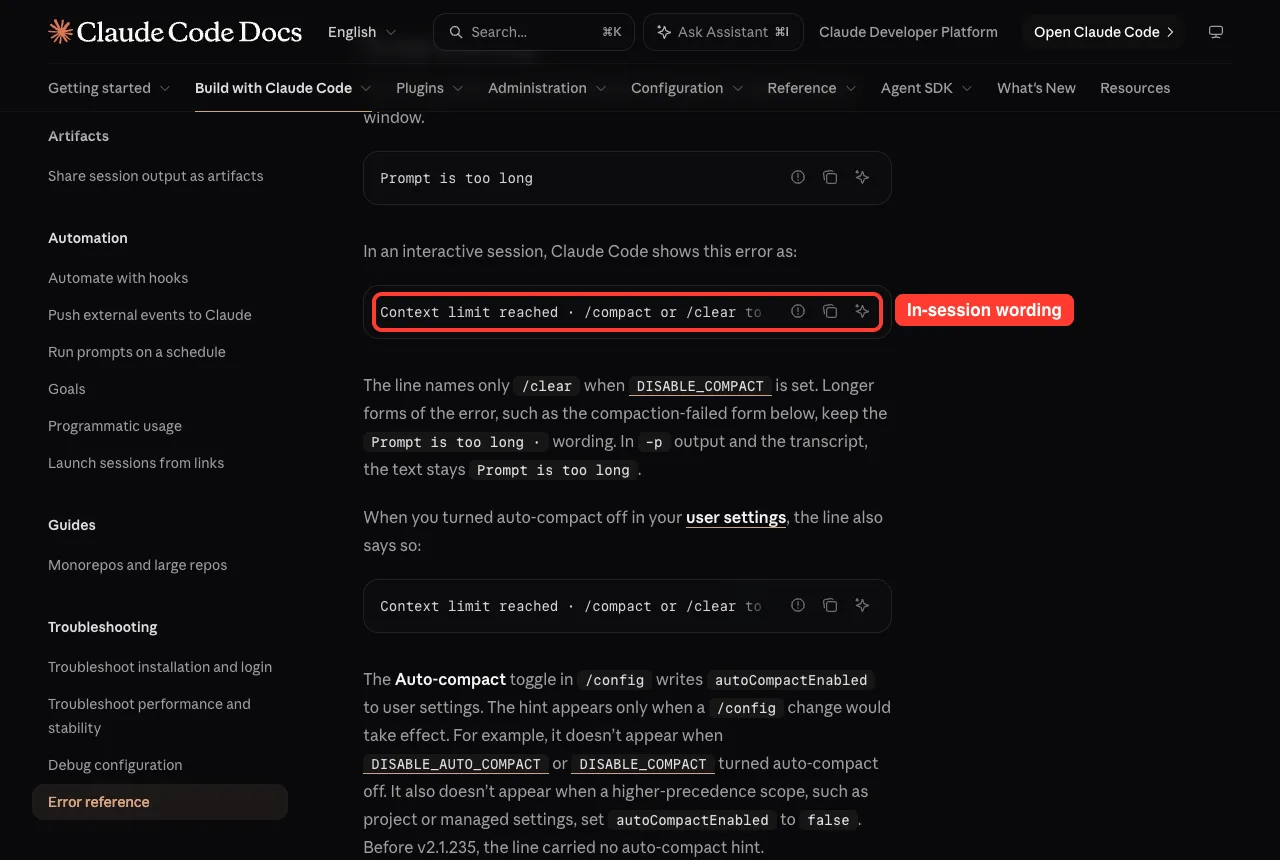
Task: Click the Search input field
Action: pos(534,32)
